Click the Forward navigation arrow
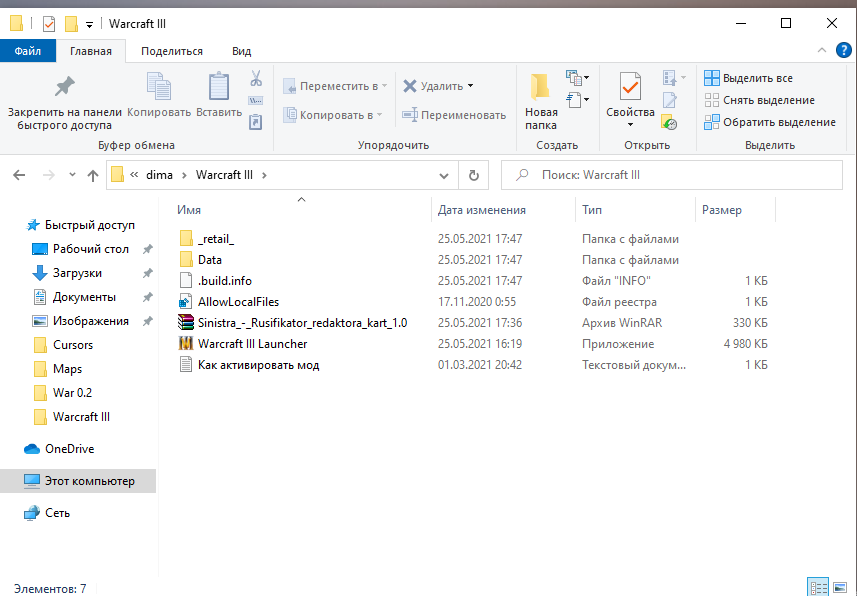The image size is (857, 596). click(x=49, y=175)
